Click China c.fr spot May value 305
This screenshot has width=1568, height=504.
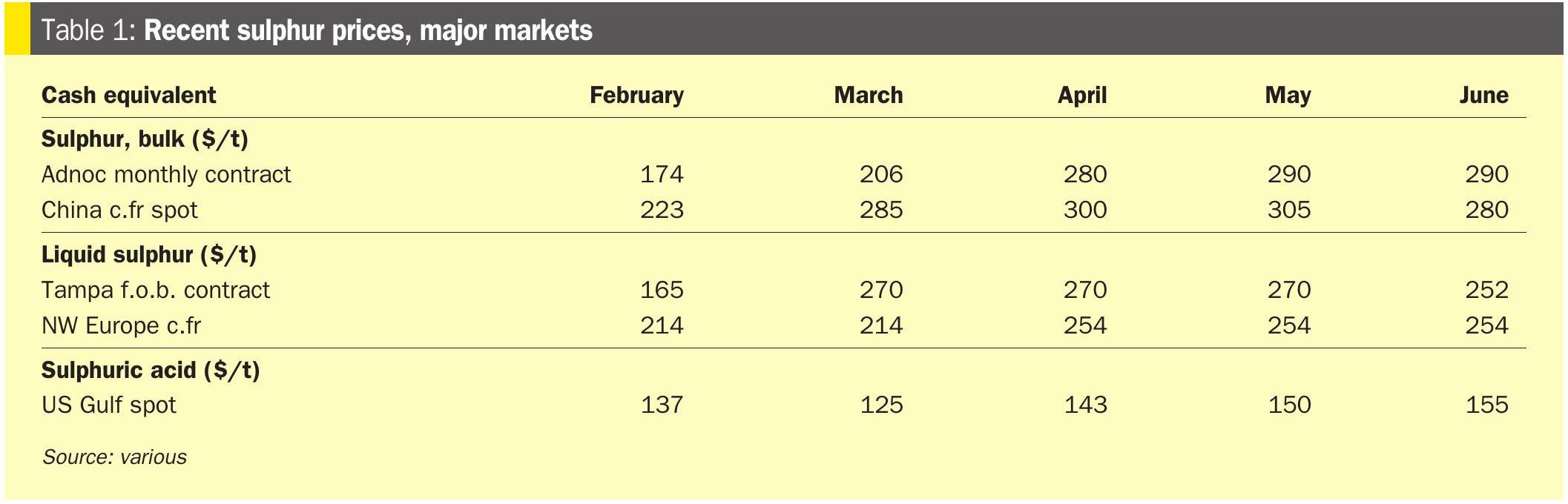[1289, 210]
